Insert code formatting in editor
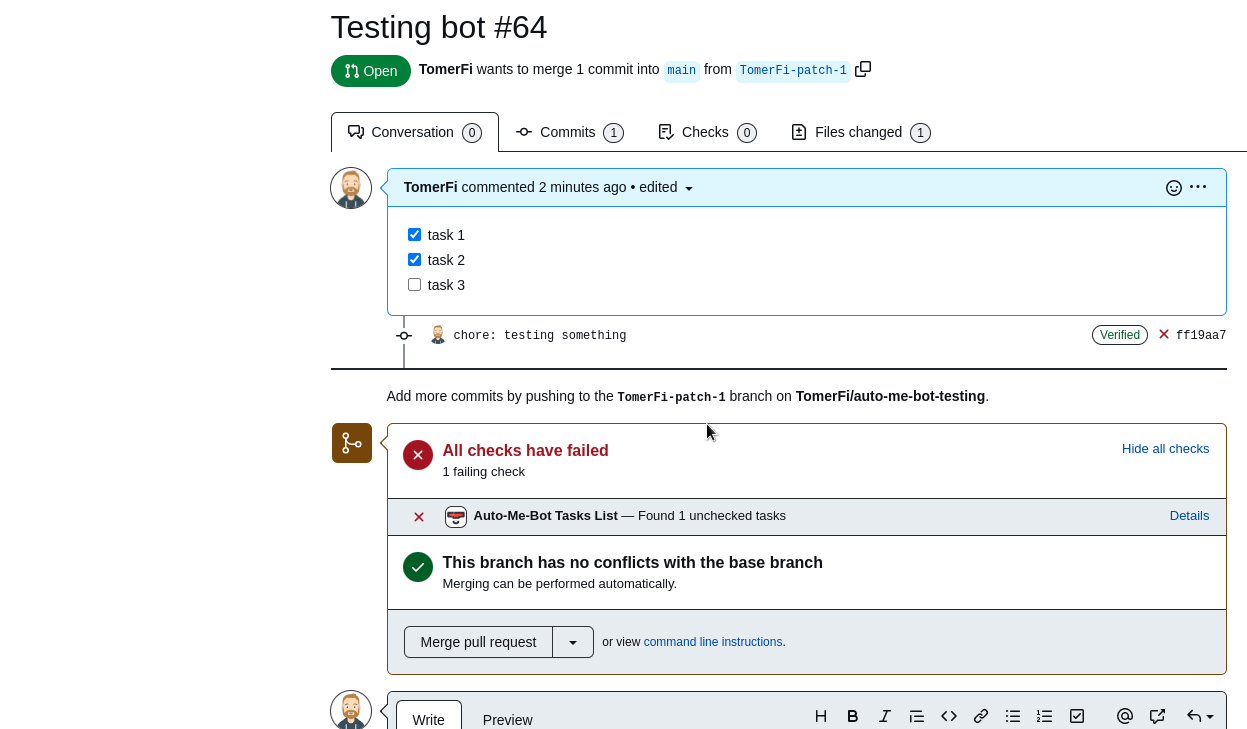This screenshot has width=1247, height=729. (949, 716)
